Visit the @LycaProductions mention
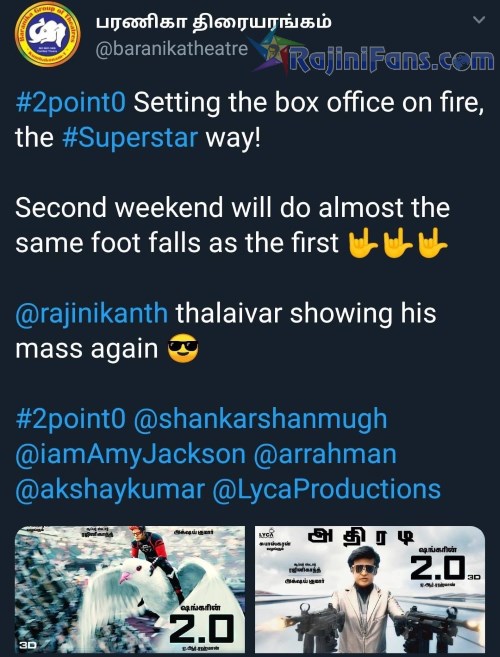Image resolution: width=500 pixels, height=657 pixels. (x=326, y=490)
